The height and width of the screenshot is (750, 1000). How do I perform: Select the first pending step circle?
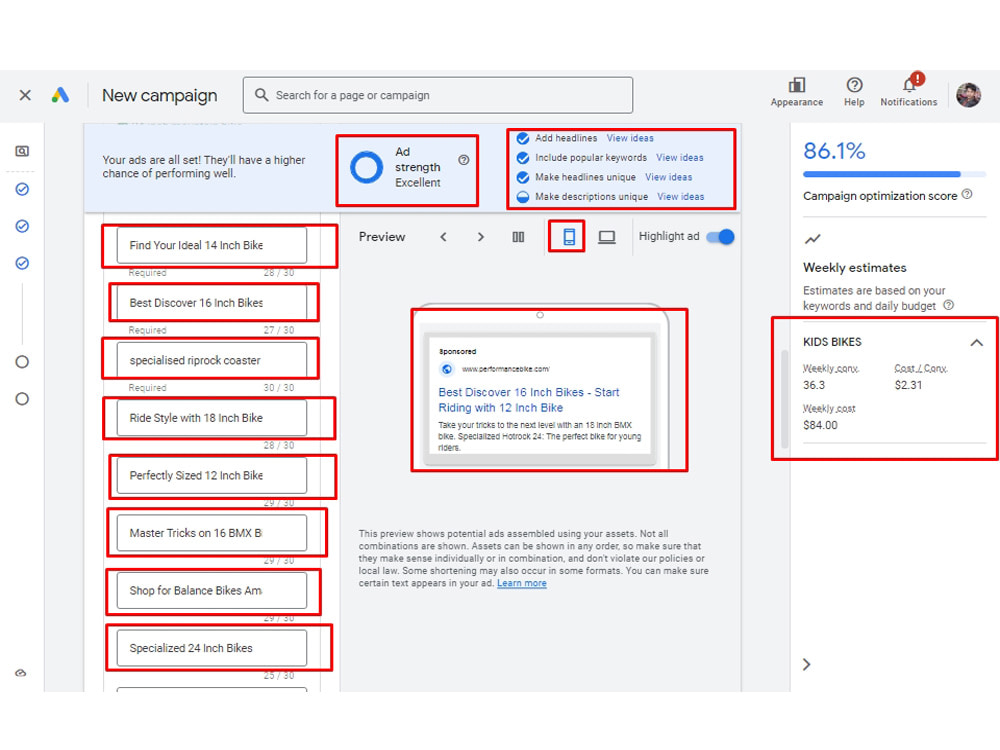(x=22, y=362)
